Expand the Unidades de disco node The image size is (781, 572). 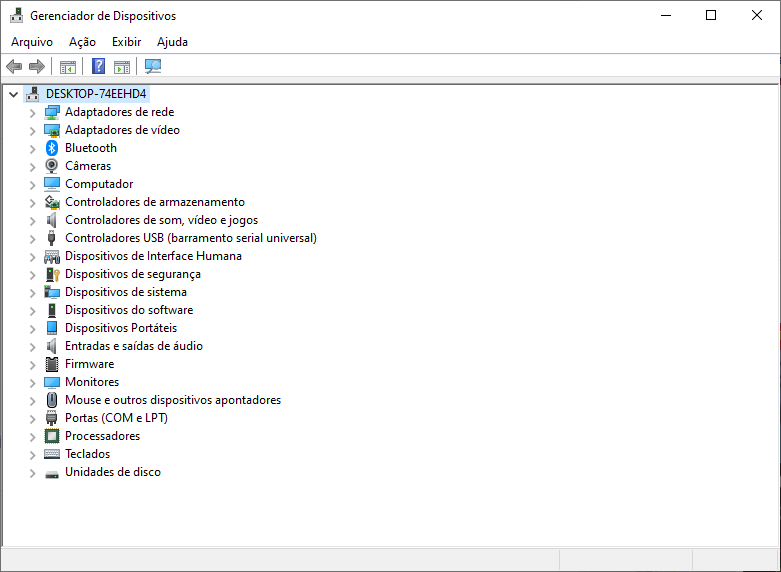click(33, 472)
